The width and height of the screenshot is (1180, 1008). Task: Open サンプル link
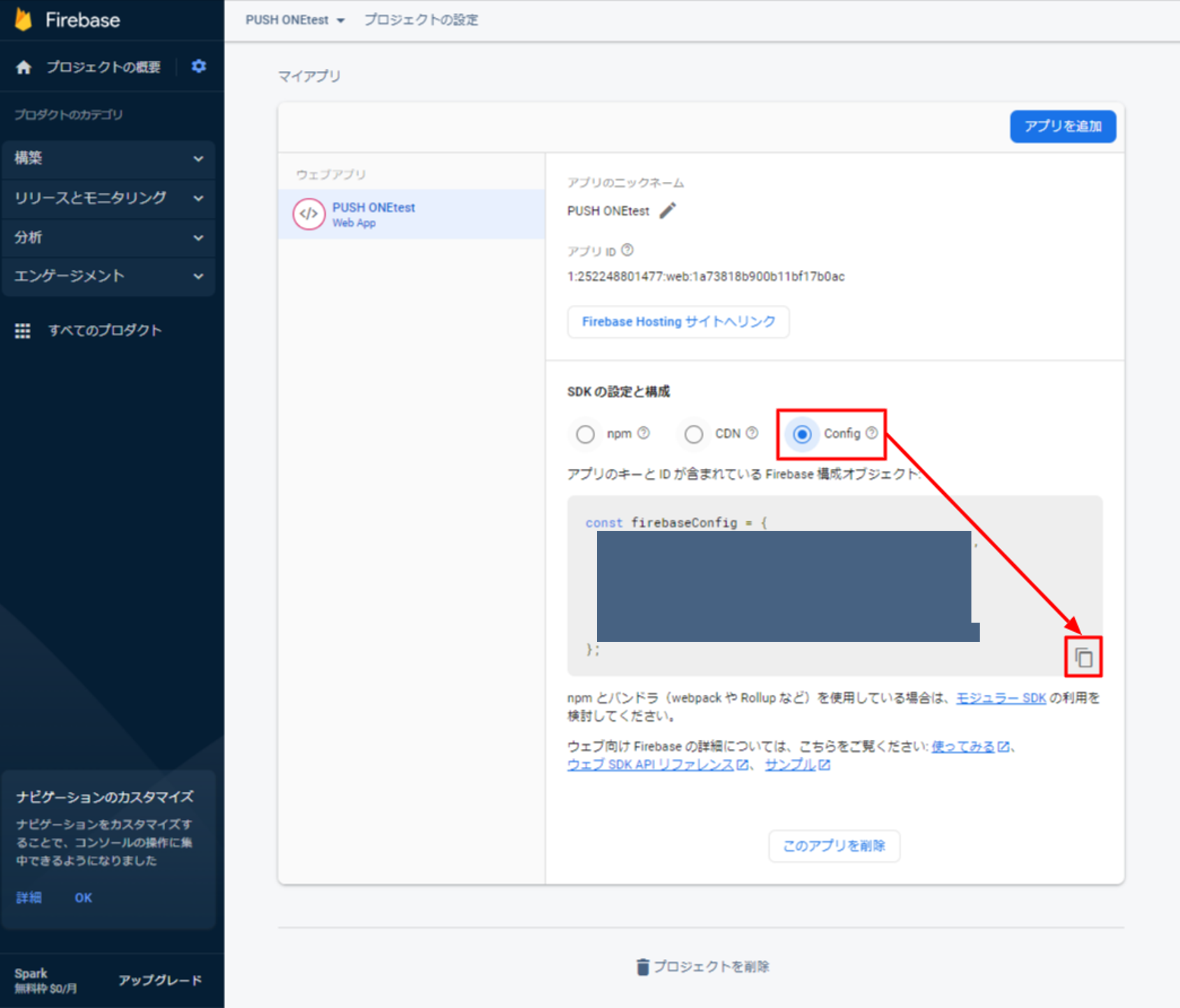790,765
